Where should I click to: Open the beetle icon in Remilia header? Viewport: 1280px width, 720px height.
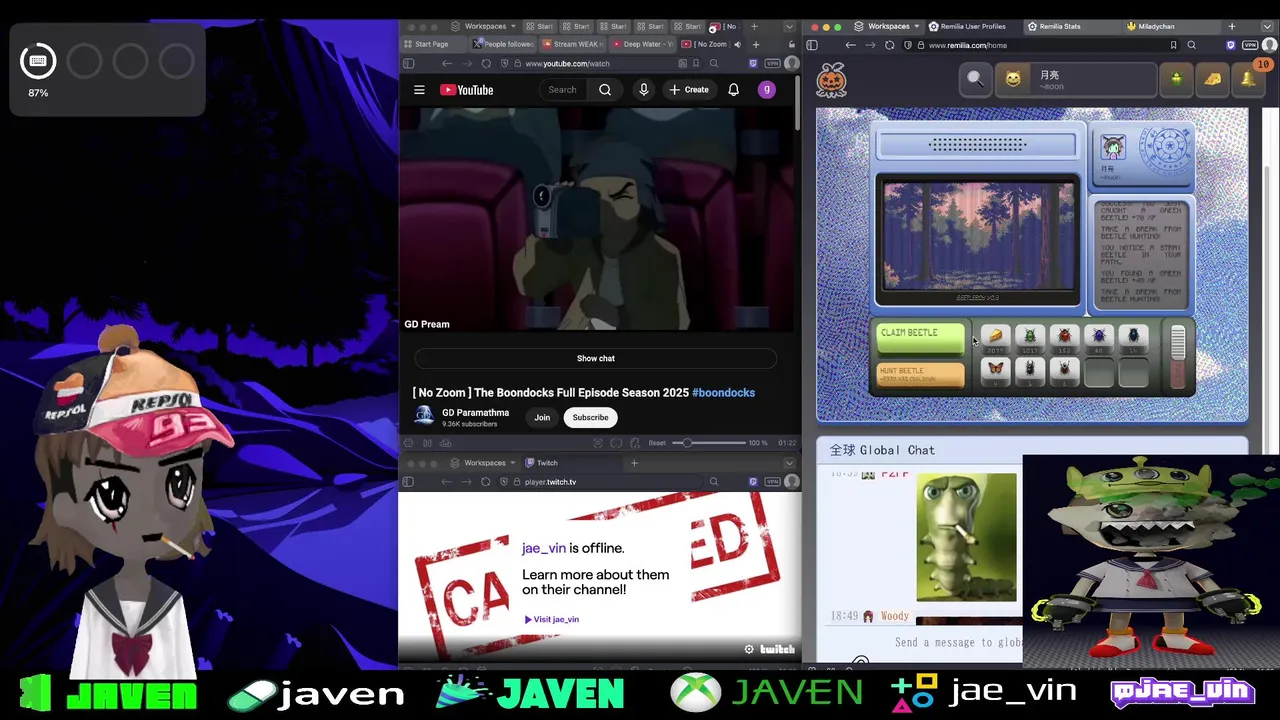click(x=1176, y=79)
